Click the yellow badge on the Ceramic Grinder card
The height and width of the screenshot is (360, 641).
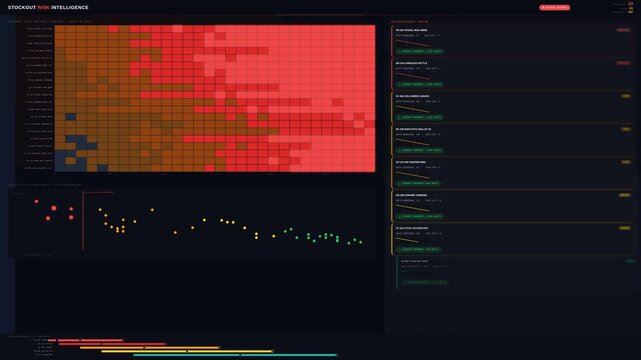[x=625, y=195]
